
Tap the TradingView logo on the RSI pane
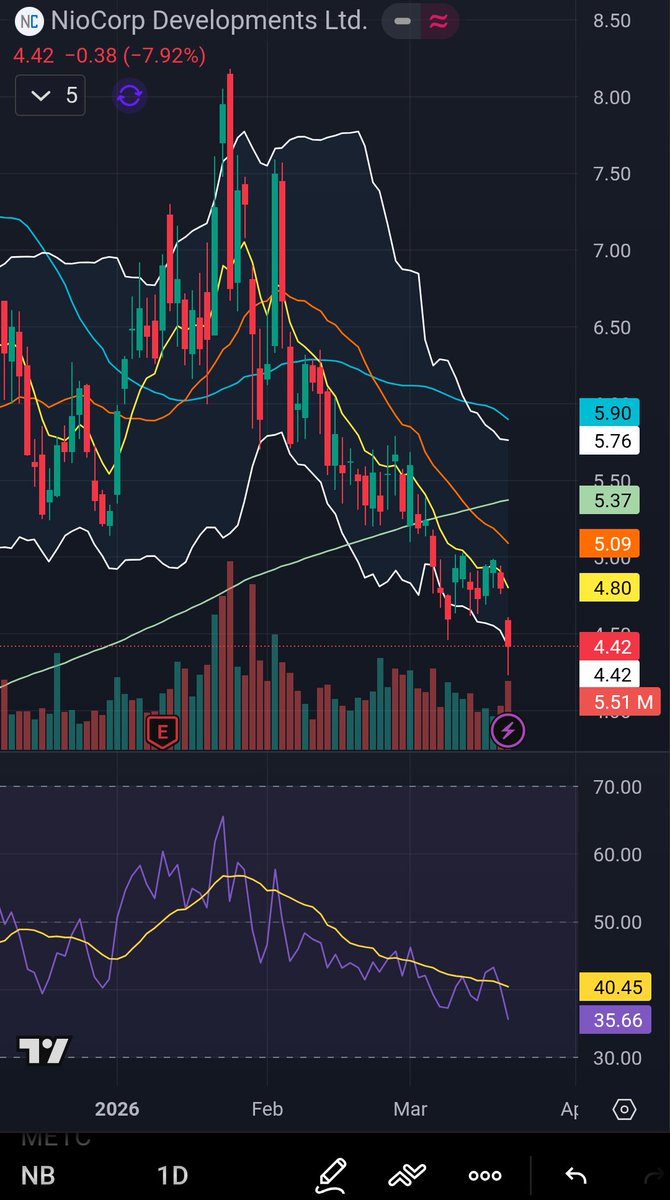click(x=44, y=1051)
